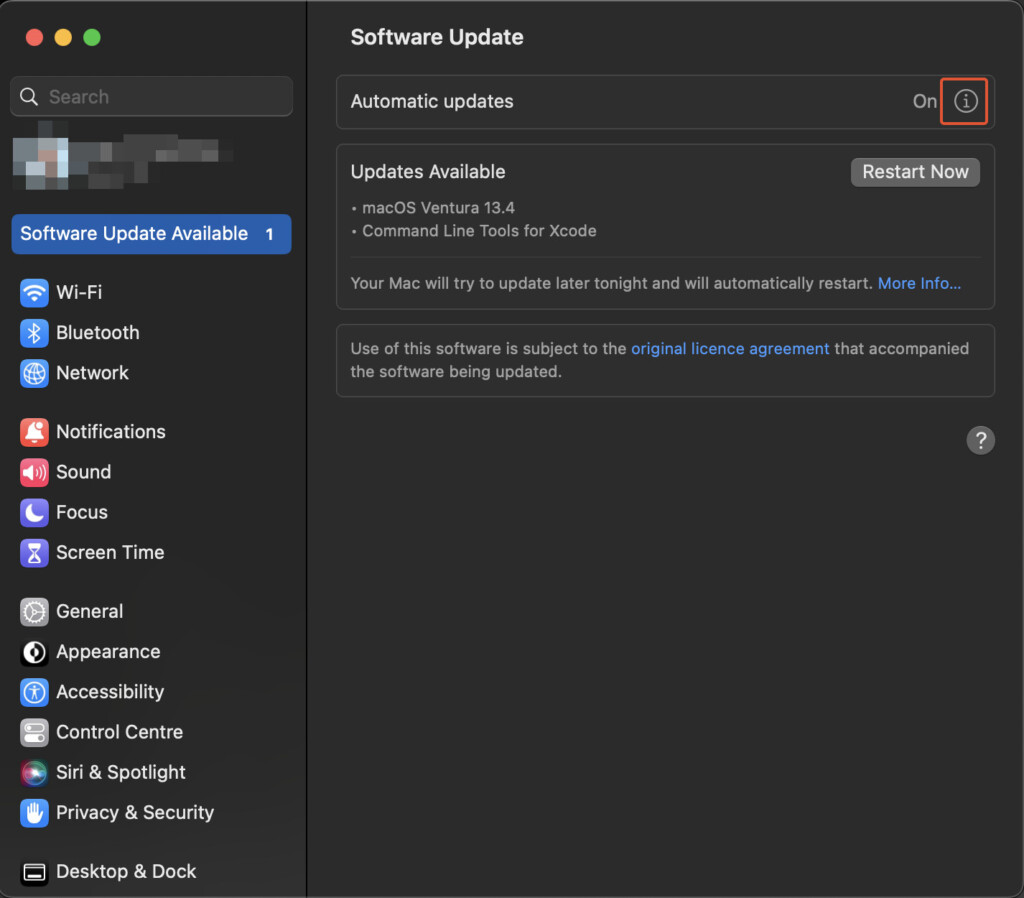Screen dimensions: 1024x898
Task: Open the original licence agreement link
Action: [730, 349]
